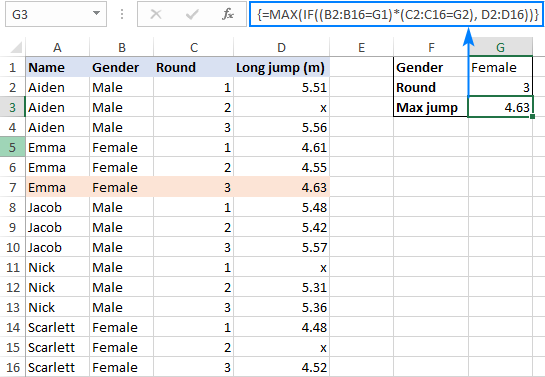Image resolution: width=545 pixels, height=377 pixels.
Task: Select the x value in row 15
Action: (281, 347)
